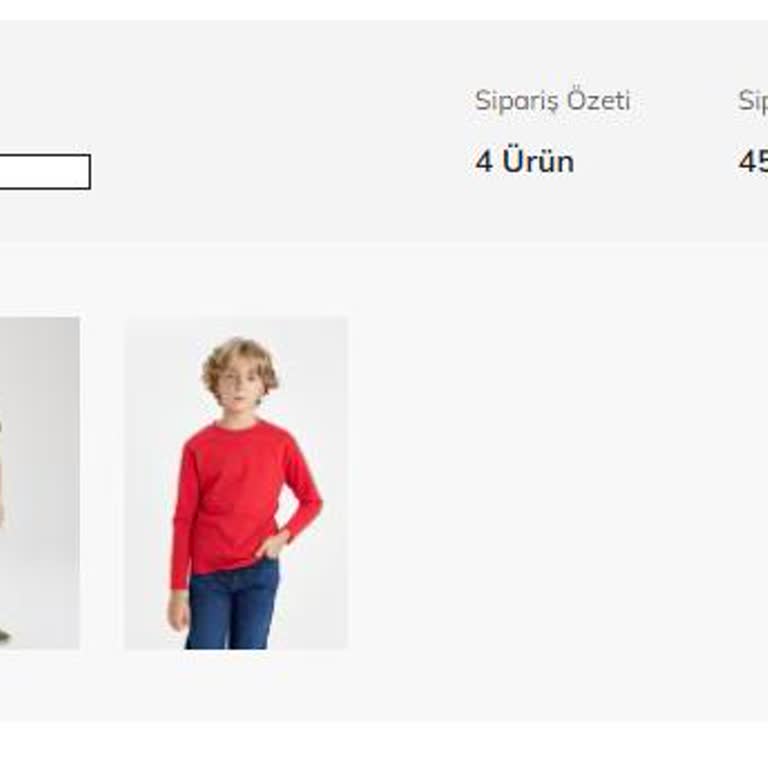Click the cut-off 45 amount value
Screen dimensions: 768x768
point(753,161)
